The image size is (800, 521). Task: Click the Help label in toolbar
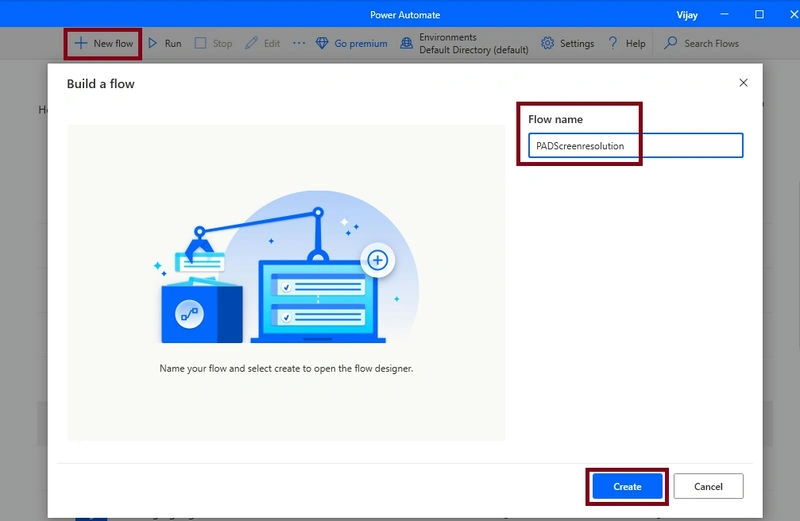pos(635,43)
